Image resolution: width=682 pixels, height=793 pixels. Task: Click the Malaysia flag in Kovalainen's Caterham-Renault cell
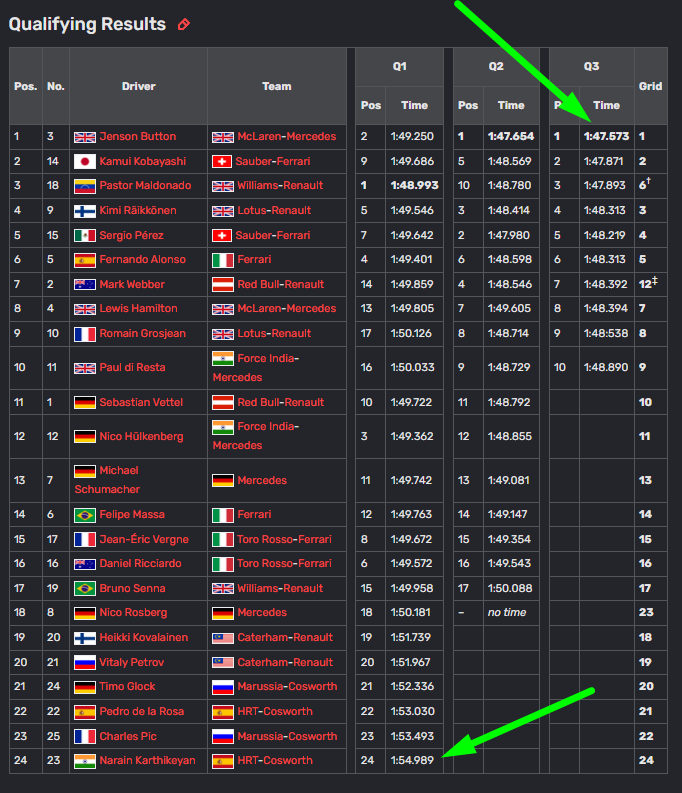(x=222, y=638)
